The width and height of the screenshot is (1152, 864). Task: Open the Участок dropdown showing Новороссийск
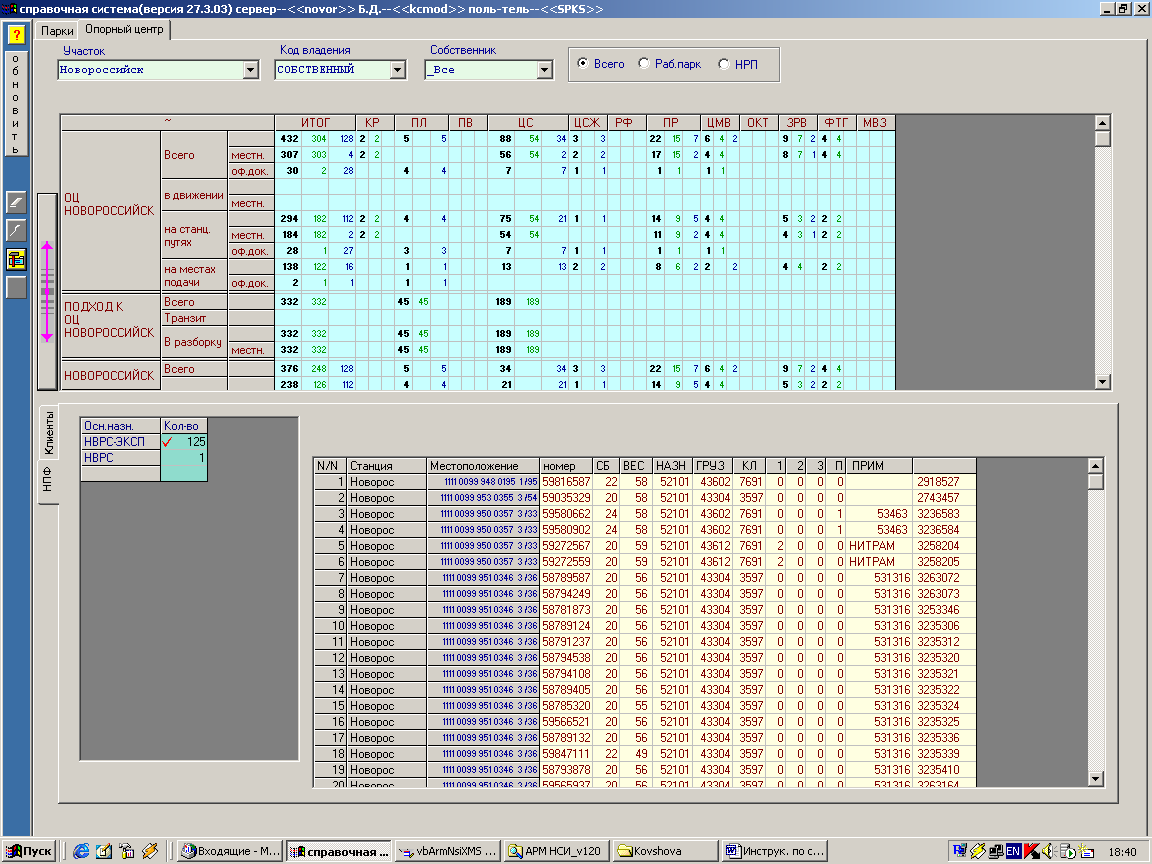click(251, 70)
